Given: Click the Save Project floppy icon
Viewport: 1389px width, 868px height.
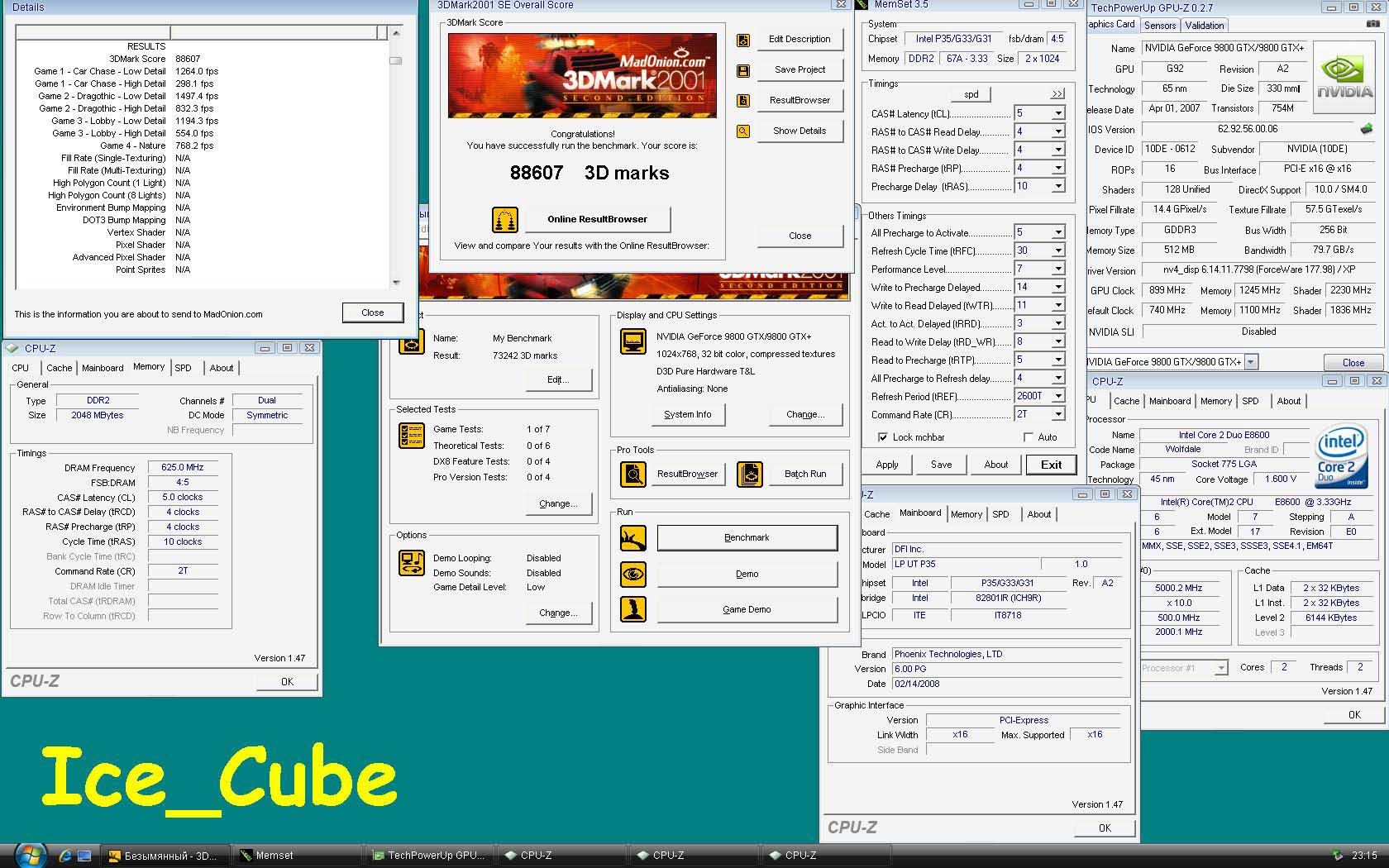Looking at the screenshot, I should coord(743,71).
